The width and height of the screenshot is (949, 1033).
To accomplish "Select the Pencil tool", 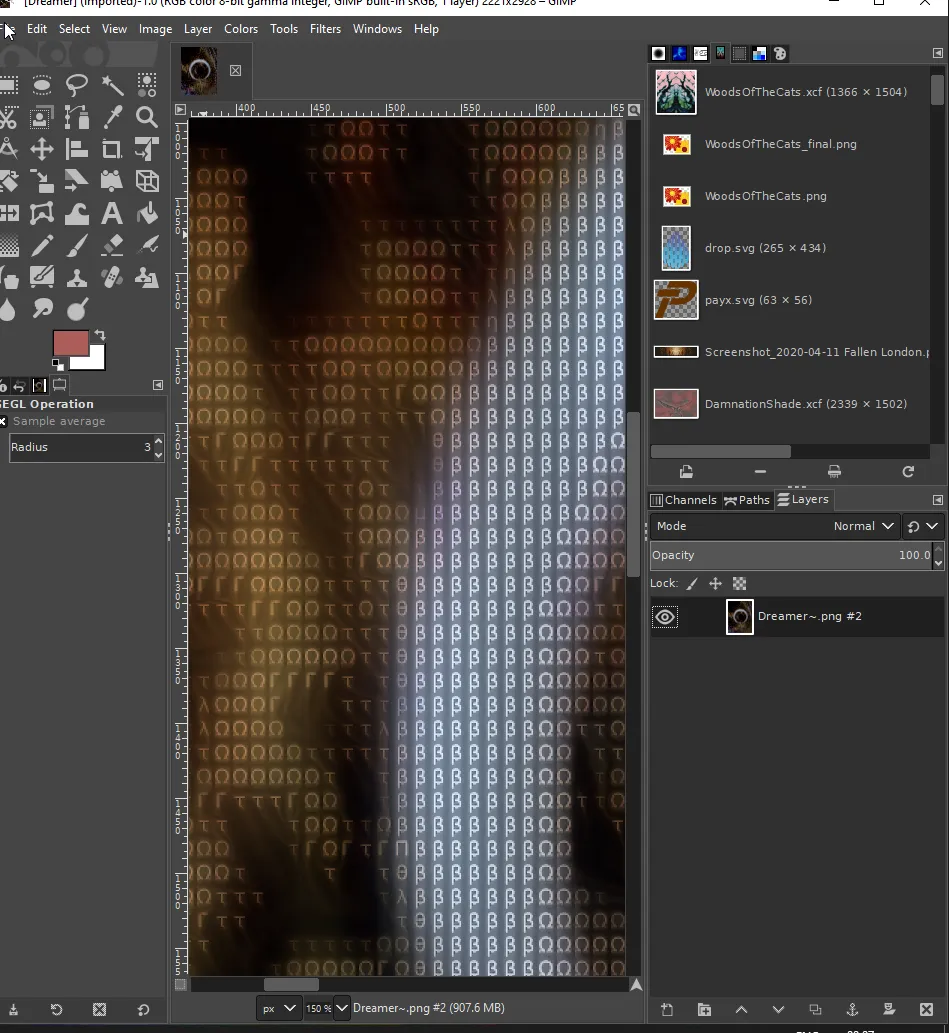I will tap(42, 246).
